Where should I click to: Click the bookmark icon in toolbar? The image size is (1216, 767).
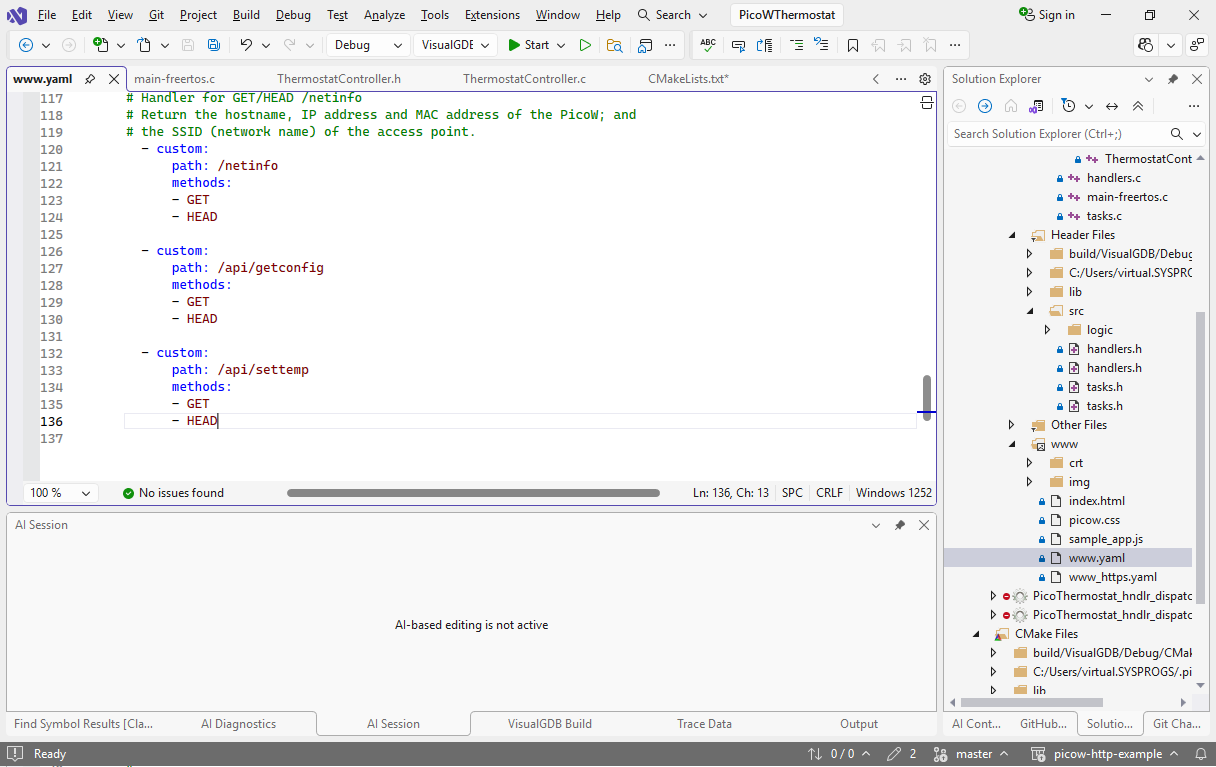pos(852,45)
